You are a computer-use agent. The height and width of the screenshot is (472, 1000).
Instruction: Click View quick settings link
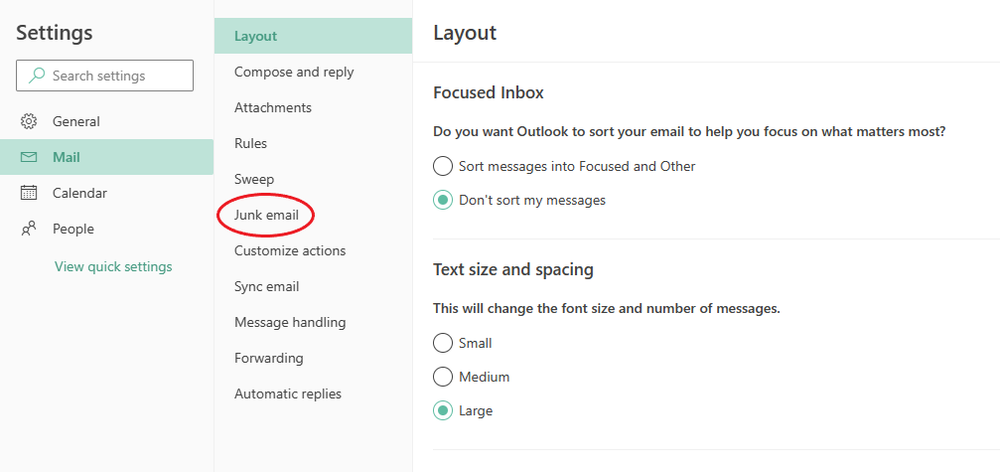point(114,266)
